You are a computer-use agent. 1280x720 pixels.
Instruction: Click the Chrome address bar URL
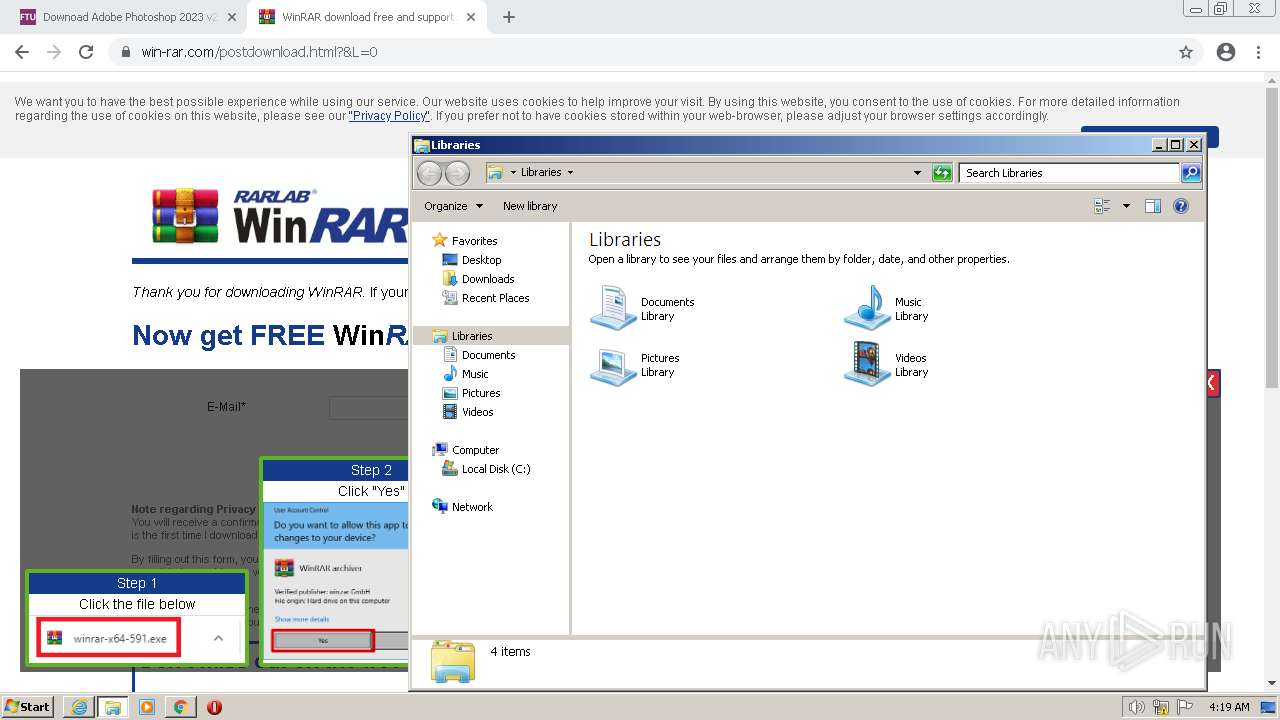(259, 52)
